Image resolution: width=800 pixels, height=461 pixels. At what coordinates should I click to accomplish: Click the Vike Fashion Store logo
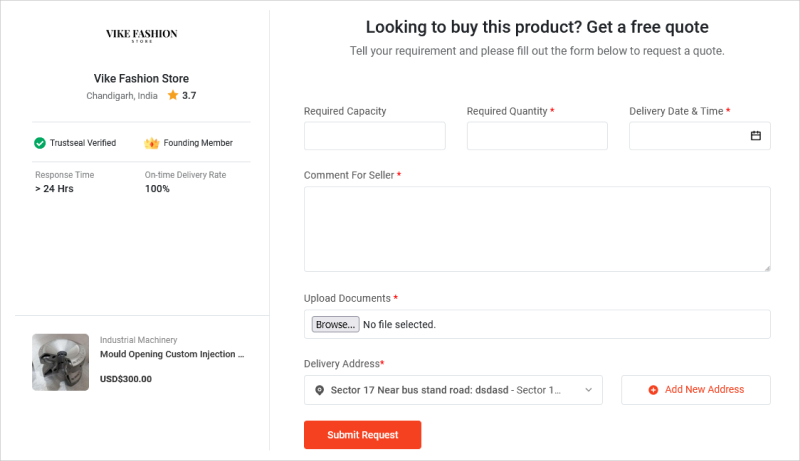(x=141, y=36)
